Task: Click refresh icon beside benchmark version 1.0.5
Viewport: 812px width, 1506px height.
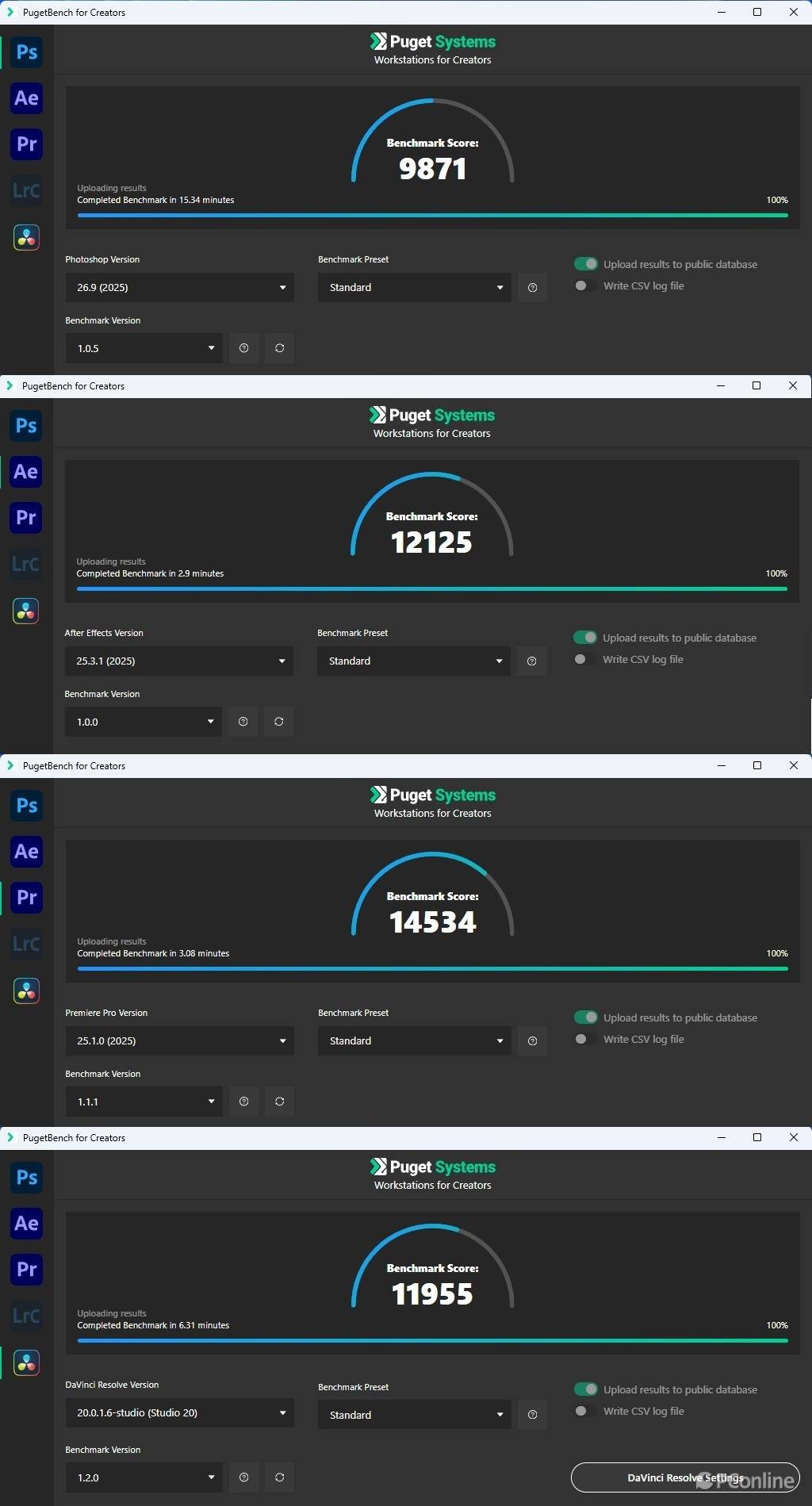Action: pos(279,348)
